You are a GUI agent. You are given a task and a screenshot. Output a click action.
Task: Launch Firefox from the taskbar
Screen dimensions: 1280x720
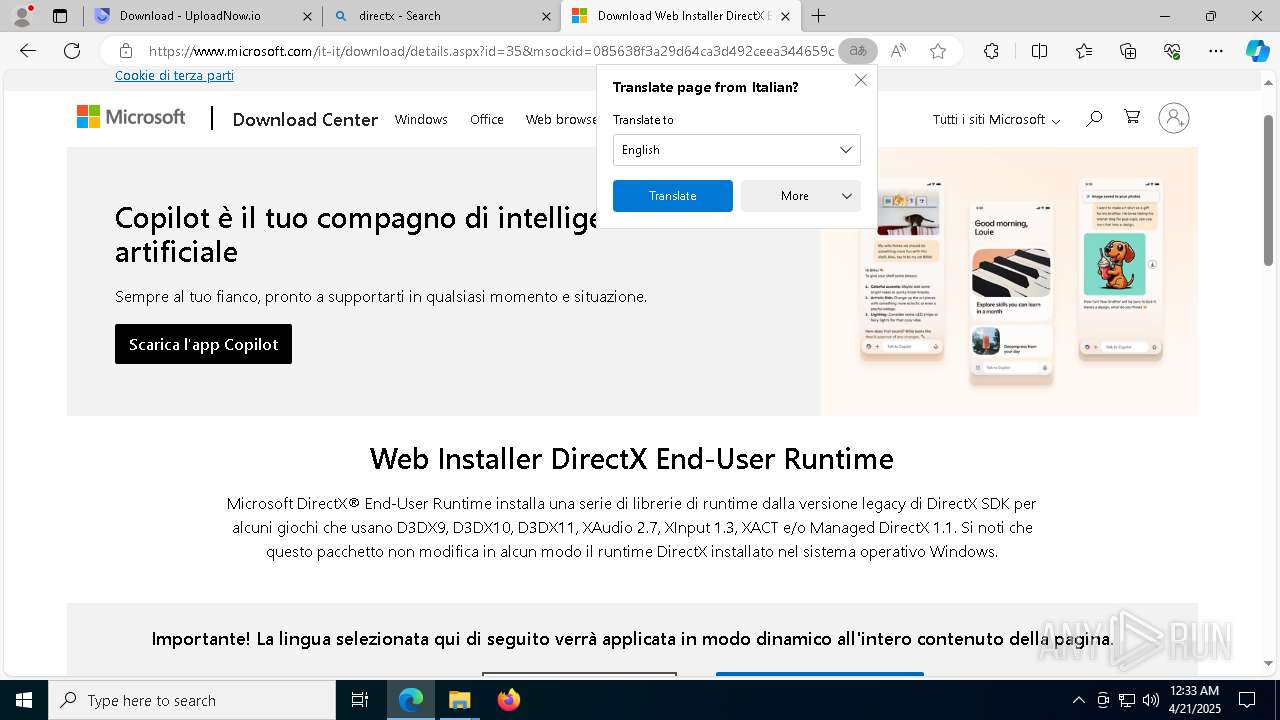[509, 700]
